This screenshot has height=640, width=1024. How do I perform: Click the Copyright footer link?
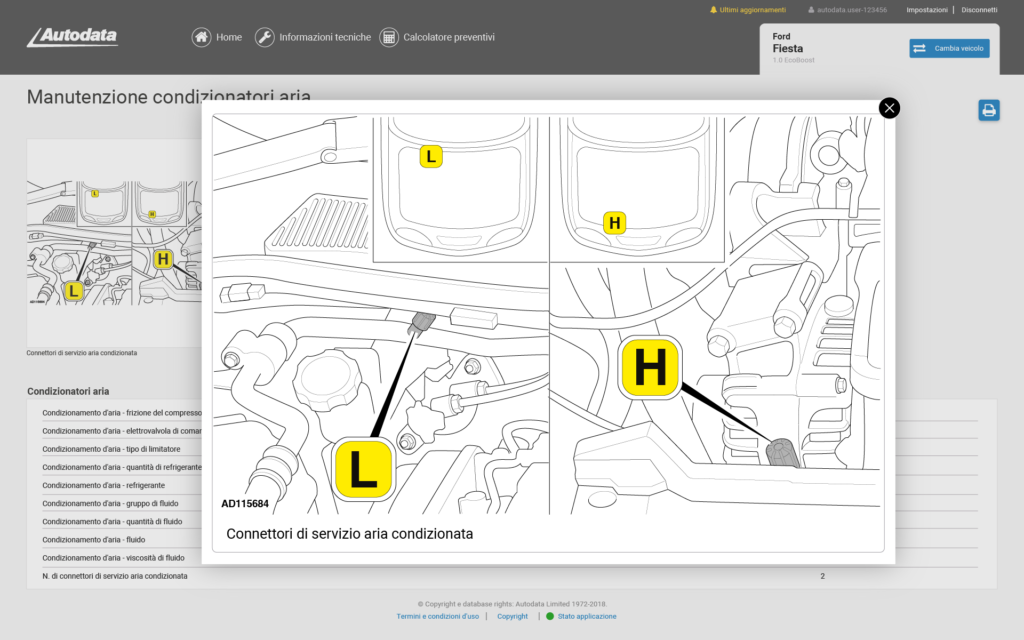pos(512,616)
